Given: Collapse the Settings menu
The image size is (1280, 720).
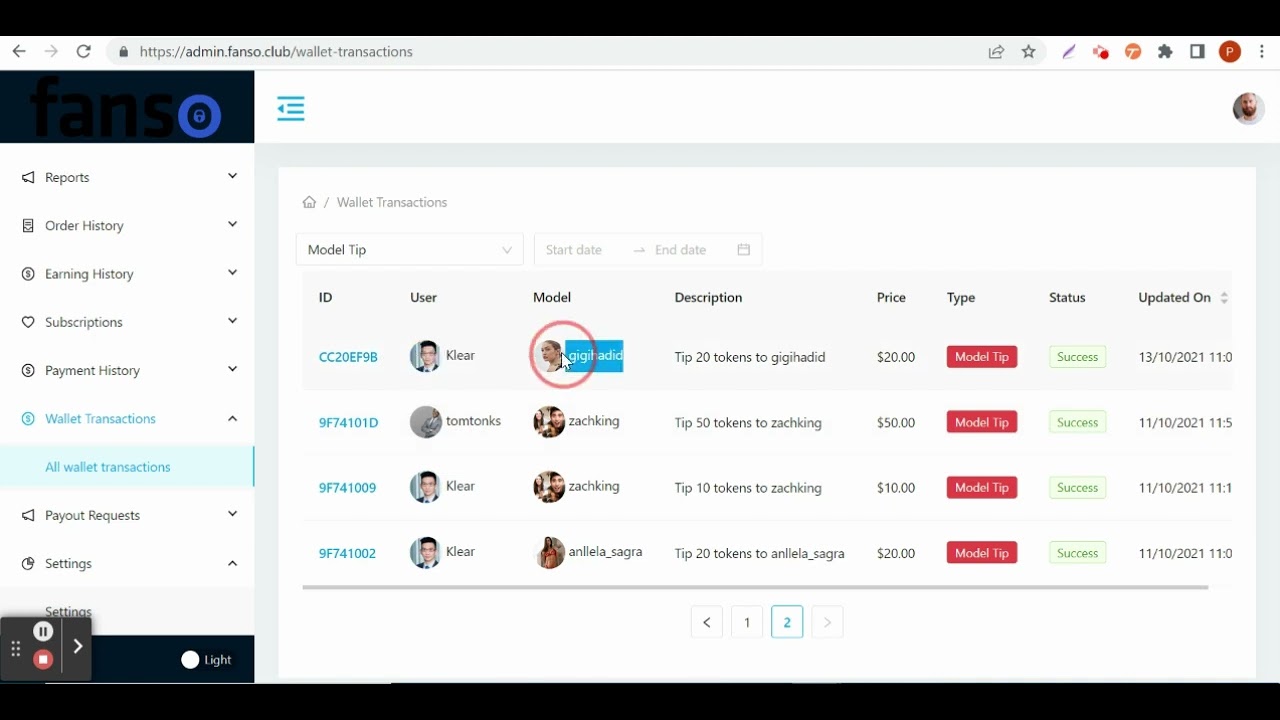Looking at the screenshot, I should click(232, 563).
